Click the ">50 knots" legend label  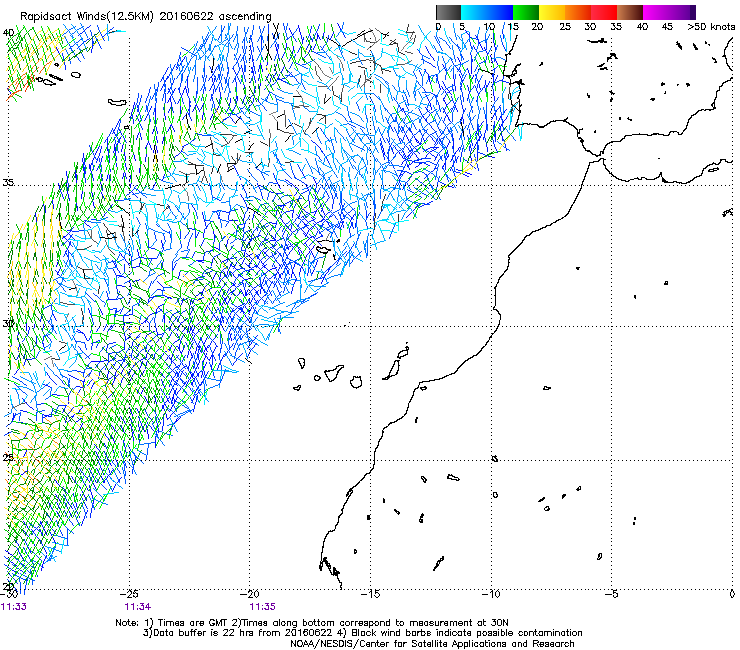click(711, 27)
